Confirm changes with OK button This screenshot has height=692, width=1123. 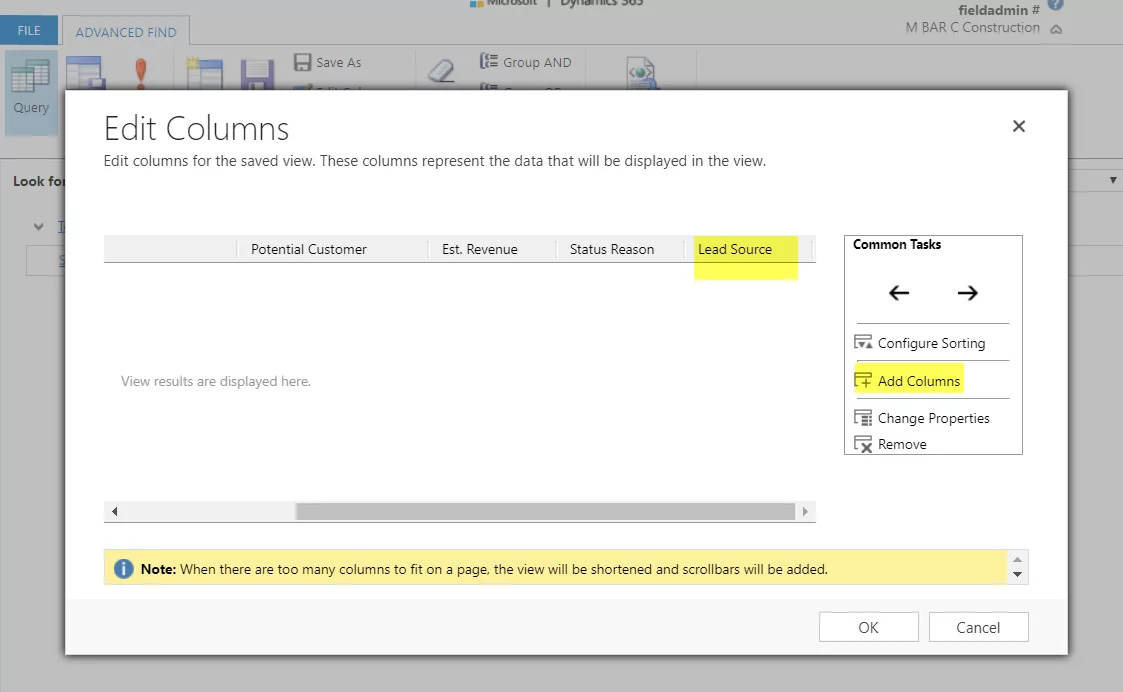click(x=869, y=628)
